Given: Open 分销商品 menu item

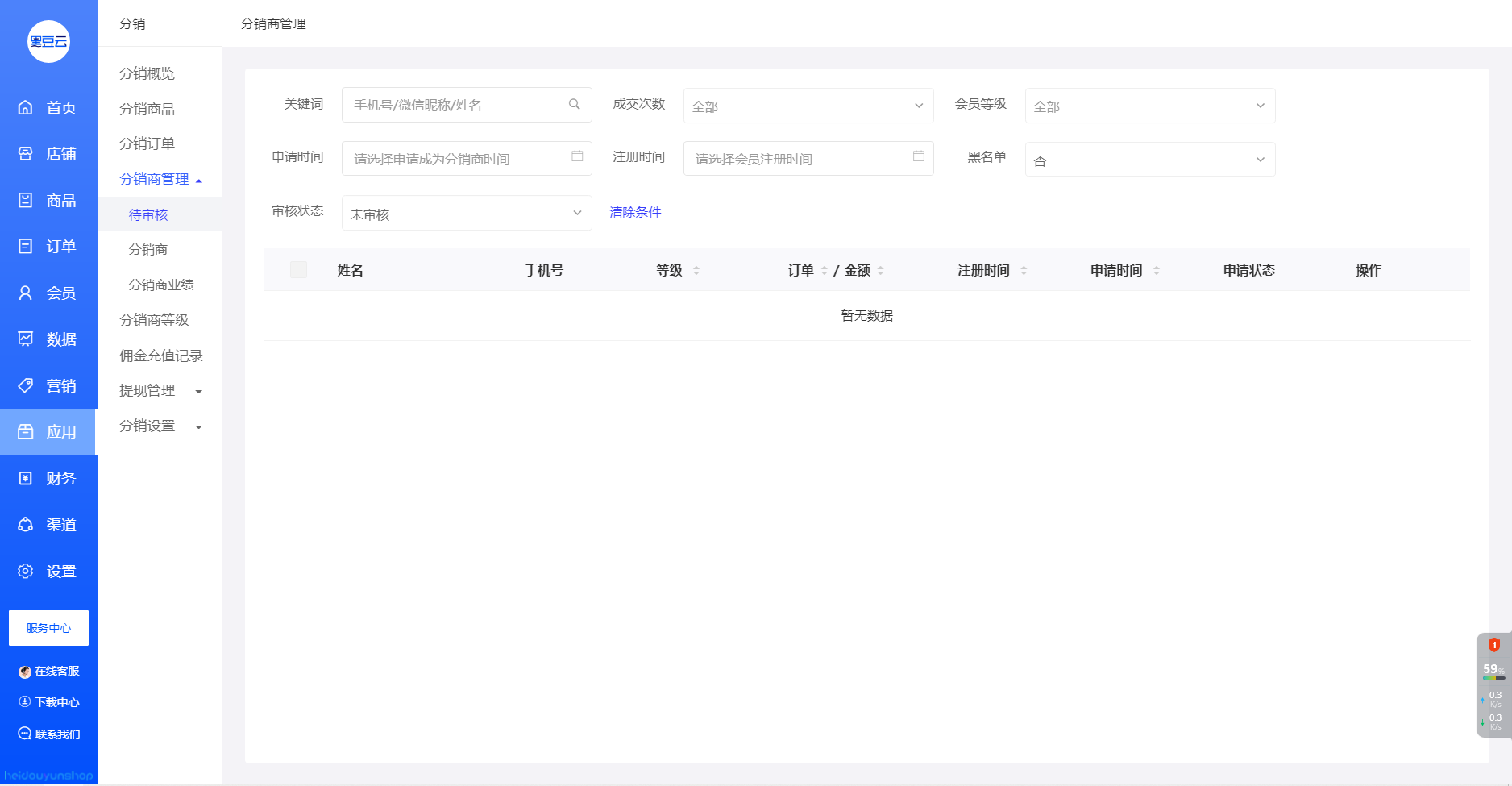Looking at the screenshot, I should pyautogui.click(x=147, y=109).
